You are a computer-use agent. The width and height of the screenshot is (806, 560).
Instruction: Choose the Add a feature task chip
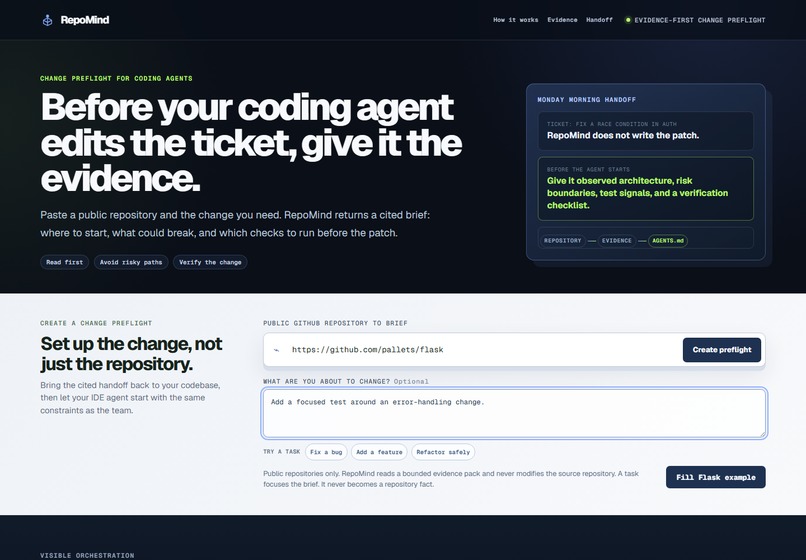click(379, 452)
